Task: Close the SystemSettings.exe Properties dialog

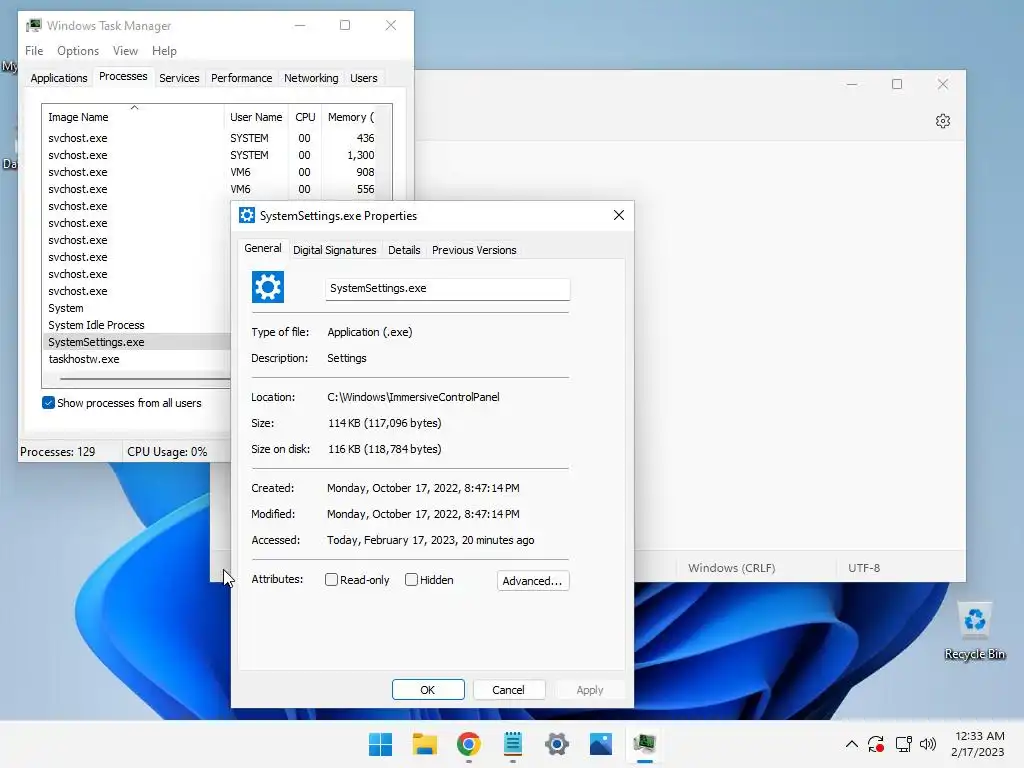Action: (618, 216)
